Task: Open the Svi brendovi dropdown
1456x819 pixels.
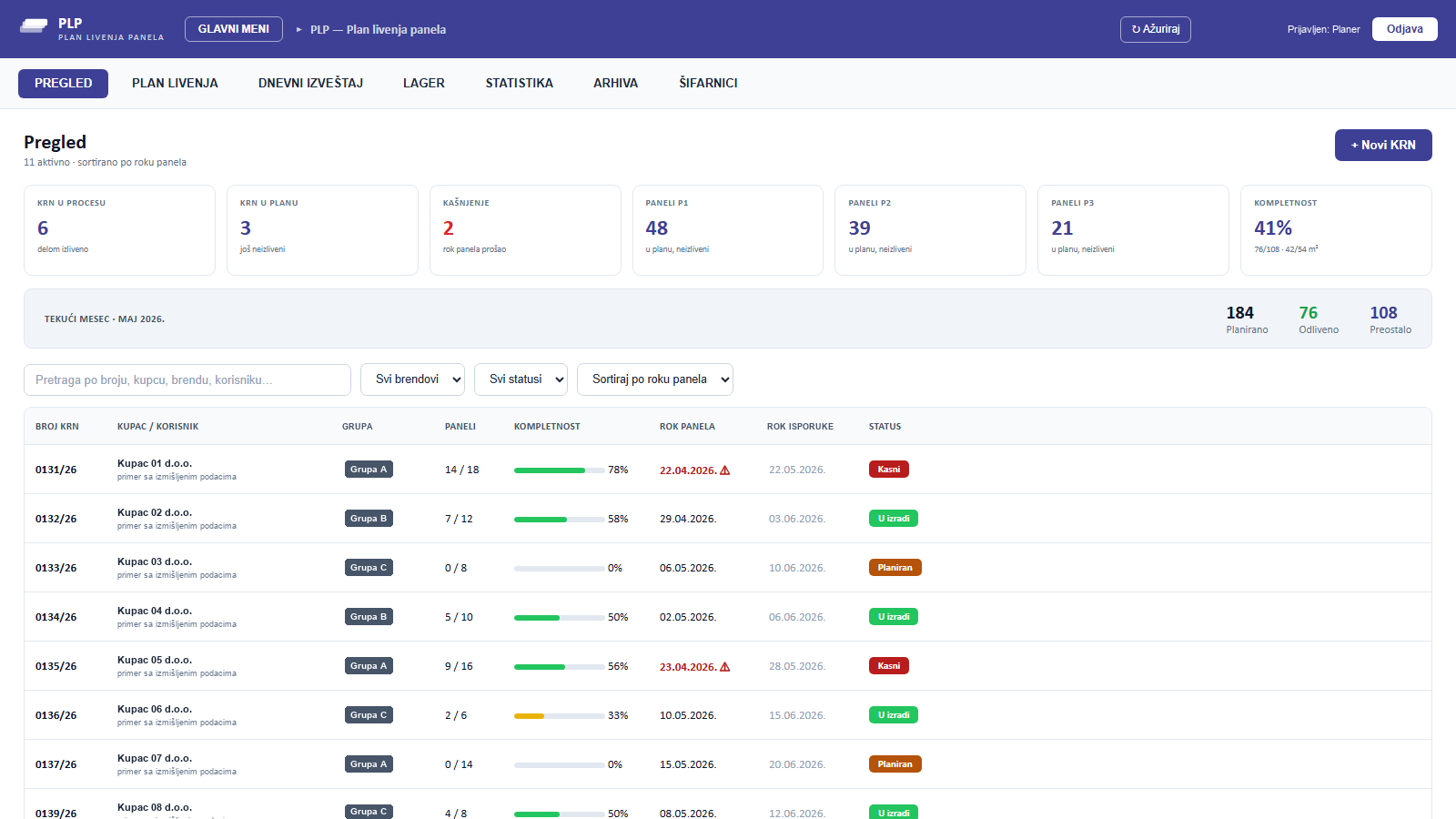Action: 412,379
